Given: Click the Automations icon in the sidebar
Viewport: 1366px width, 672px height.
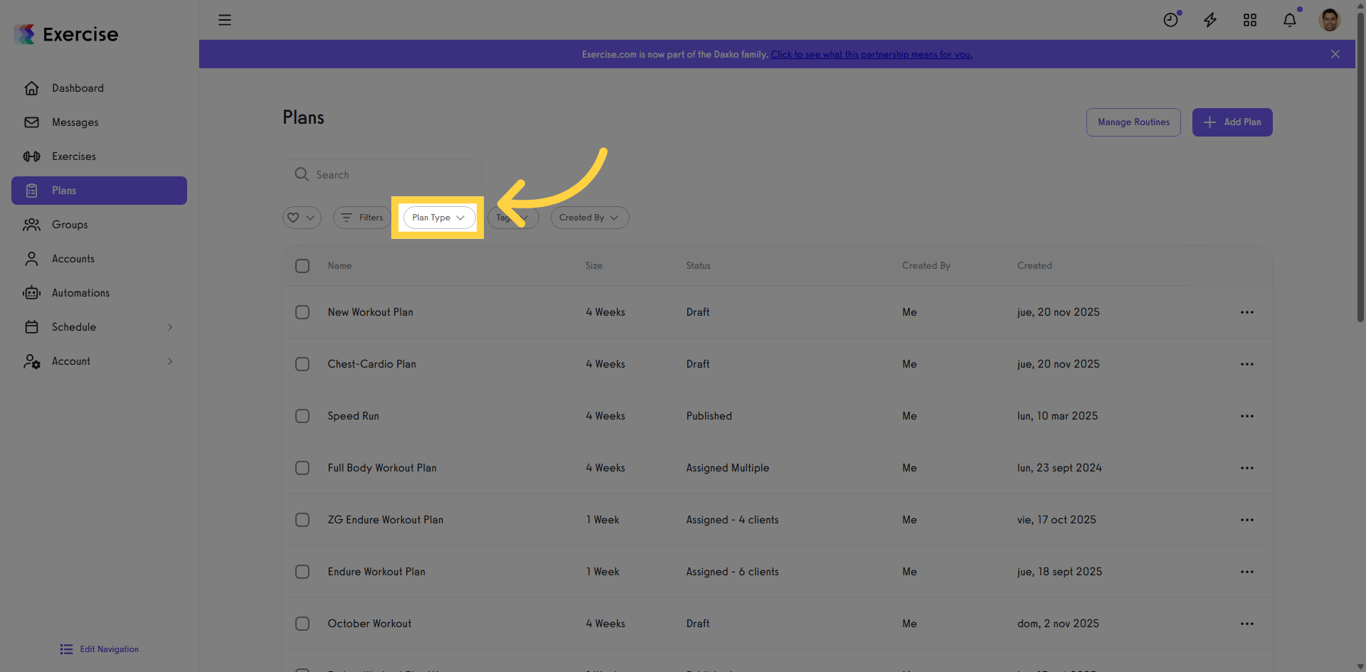Looking at the screenshot, I should click(x=32, y=292).
